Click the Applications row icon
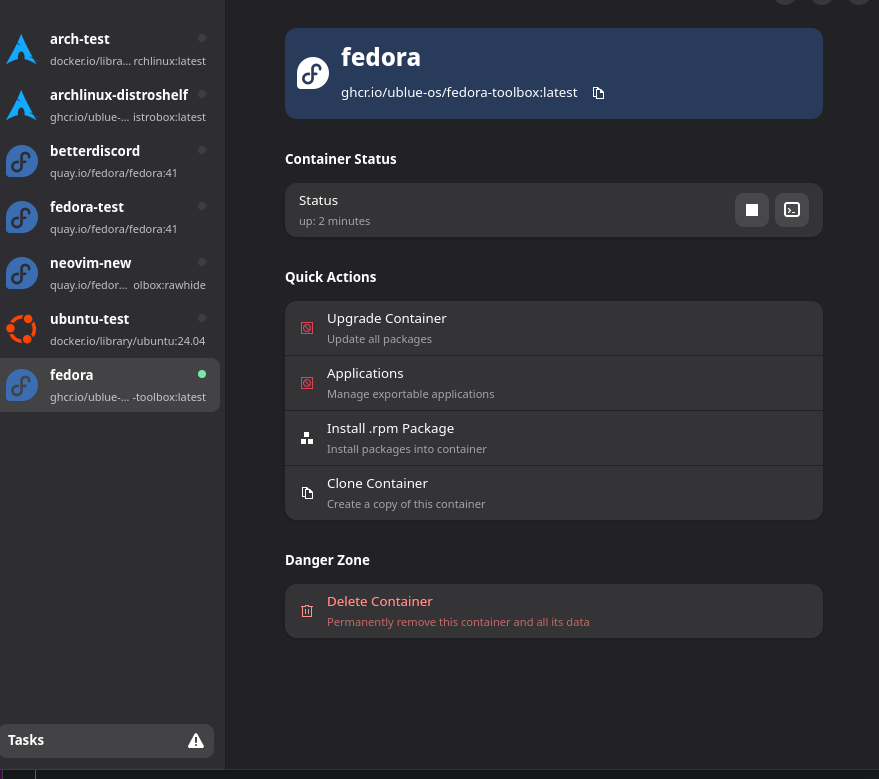This screenshot has height=779, width=879. click(307, 383)
